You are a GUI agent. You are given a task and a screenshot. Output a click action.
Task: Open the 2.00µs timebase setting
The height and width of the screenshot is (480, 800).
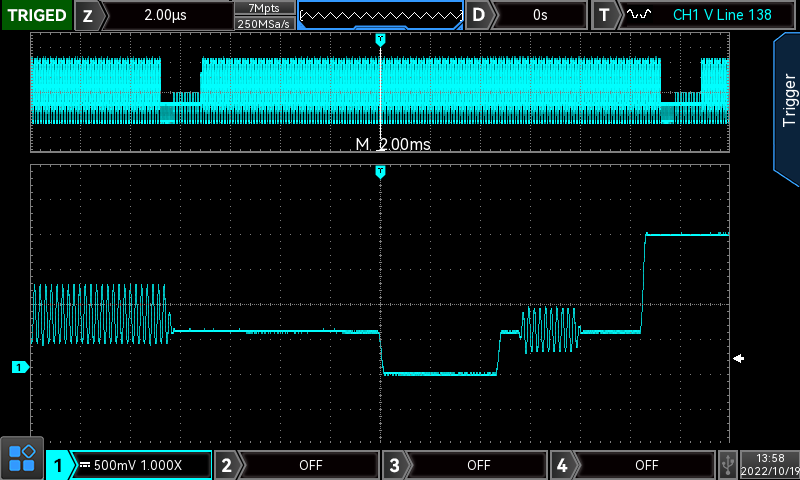click(x=166, y=15)
